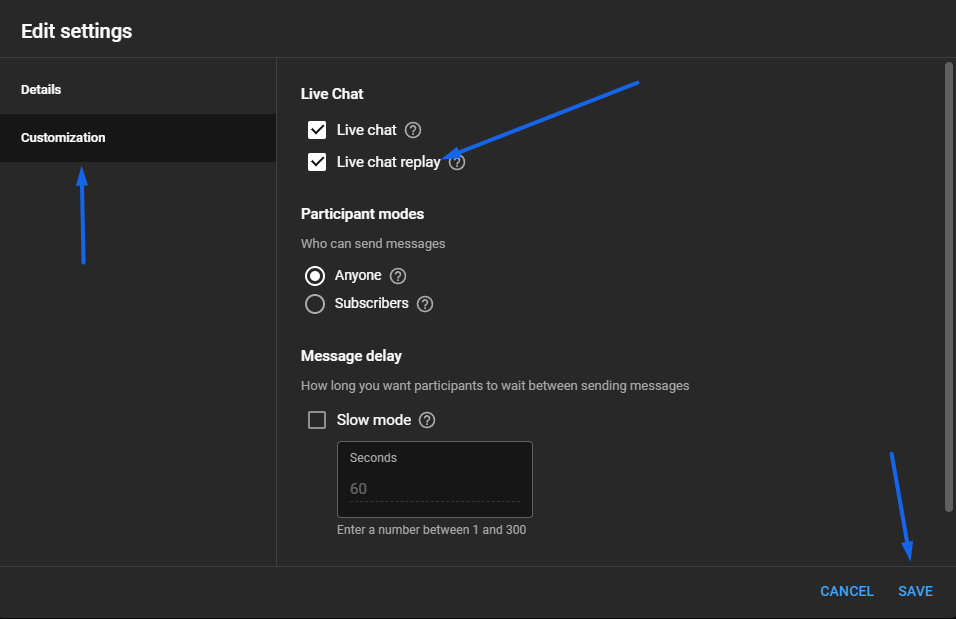Open help icon next to Live chat
The height and width of the screenshot is (619, 956).
coord(413,130)
